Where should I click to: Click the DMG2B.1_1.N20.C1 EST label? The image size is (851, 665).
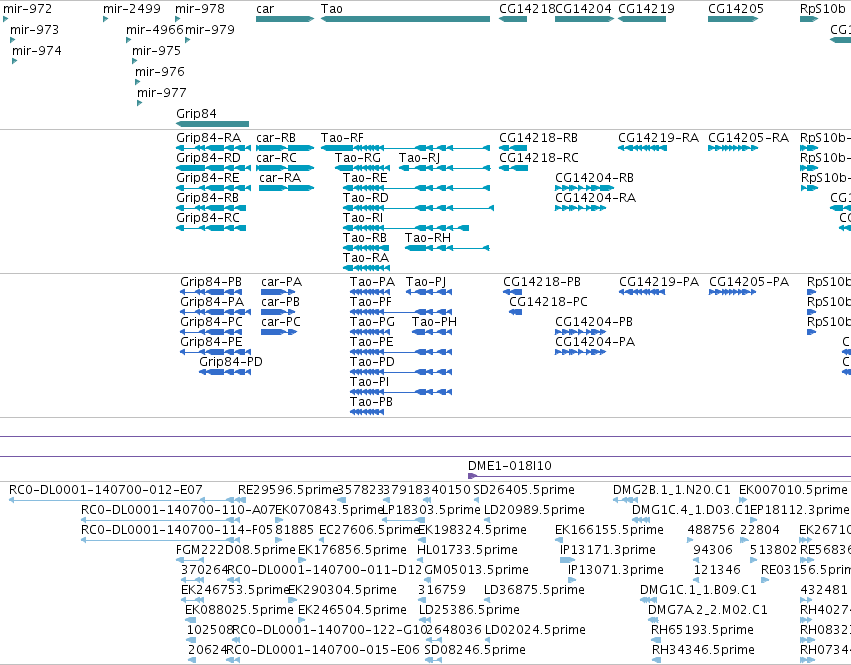672,490
